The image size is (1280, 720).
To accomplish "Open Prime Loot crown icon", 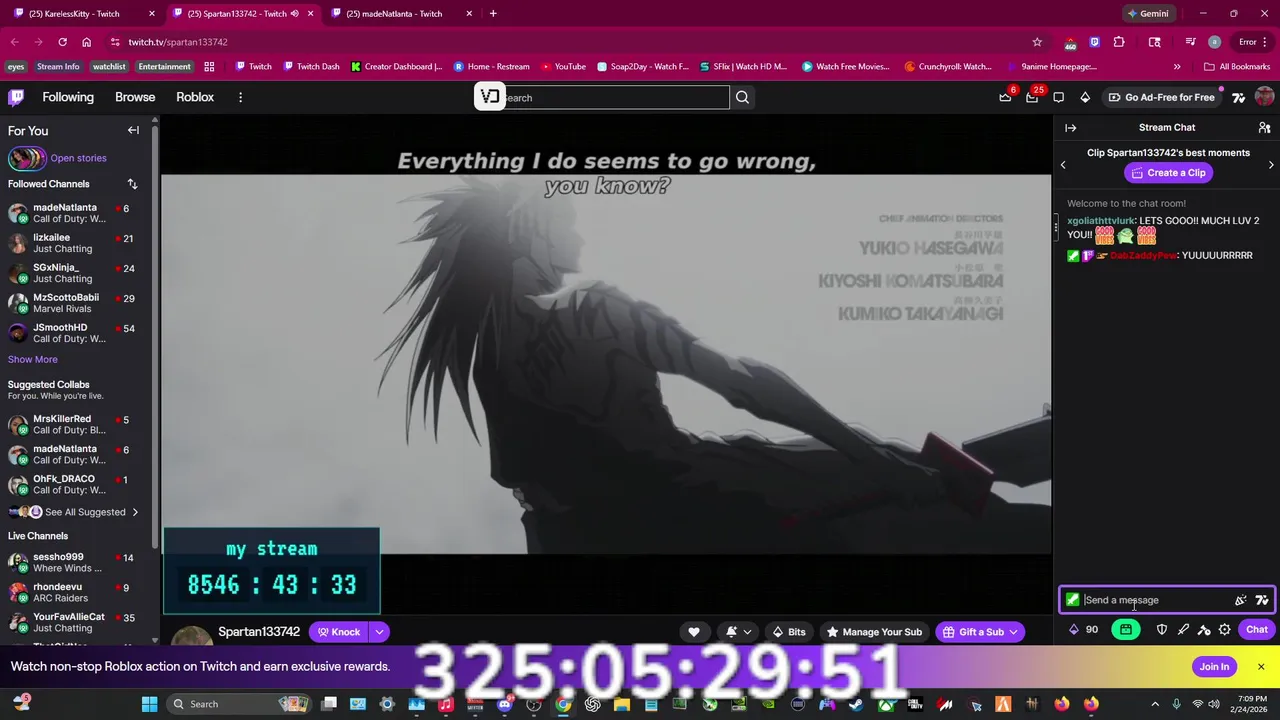I will tap(1005, 97).
